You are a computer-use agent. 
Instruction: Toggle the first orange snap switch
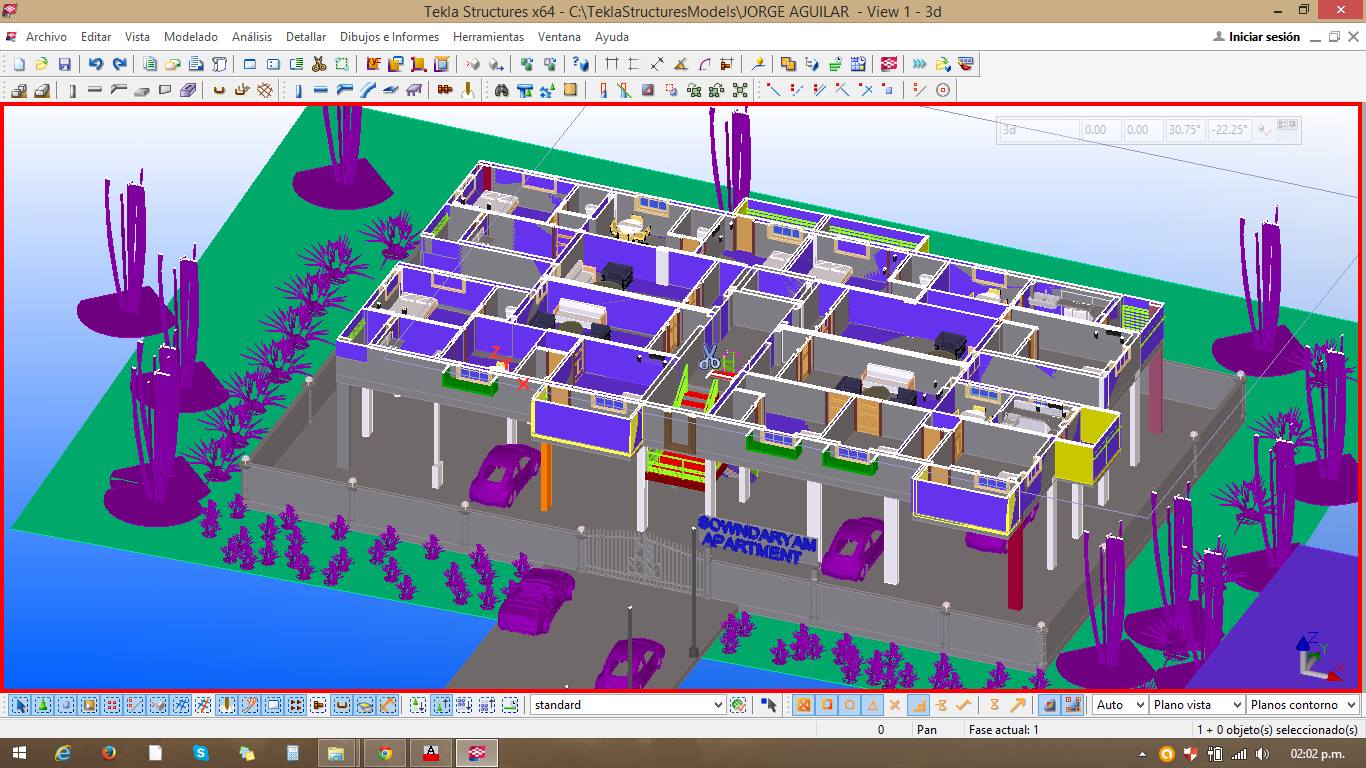(x=802, y=705)
